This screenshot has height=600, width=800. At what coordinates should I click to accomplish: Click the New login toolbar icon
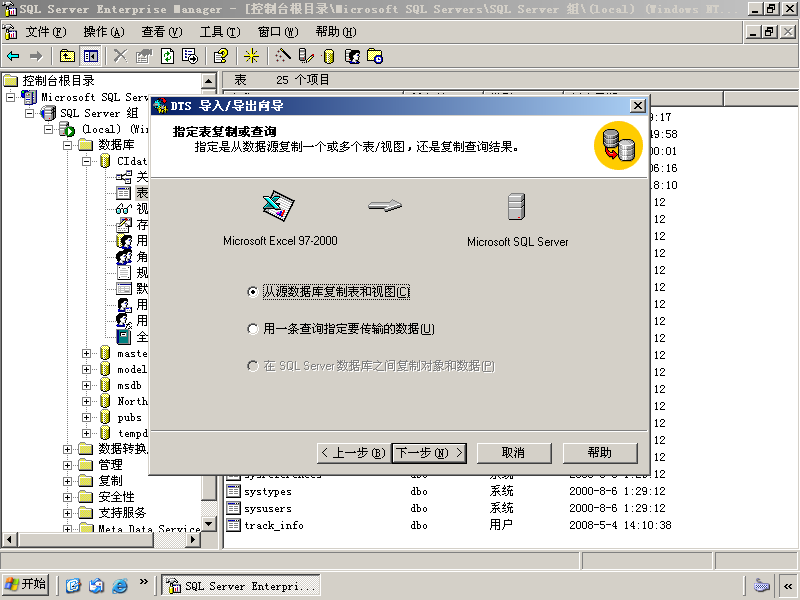tap(353, 56)
